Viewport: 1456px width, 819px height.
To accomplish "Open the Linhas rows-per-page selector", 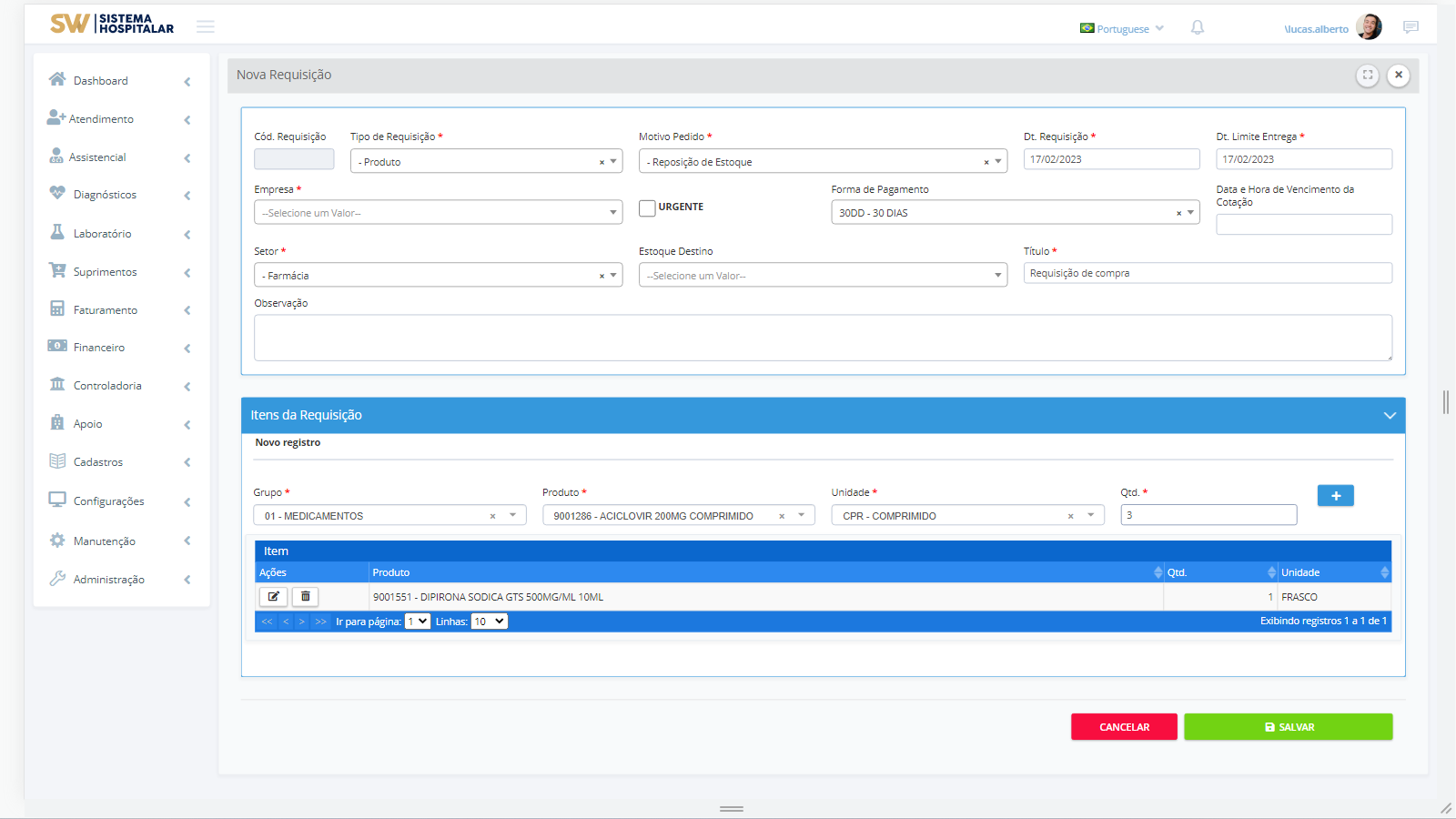I will tap(489, 622).
